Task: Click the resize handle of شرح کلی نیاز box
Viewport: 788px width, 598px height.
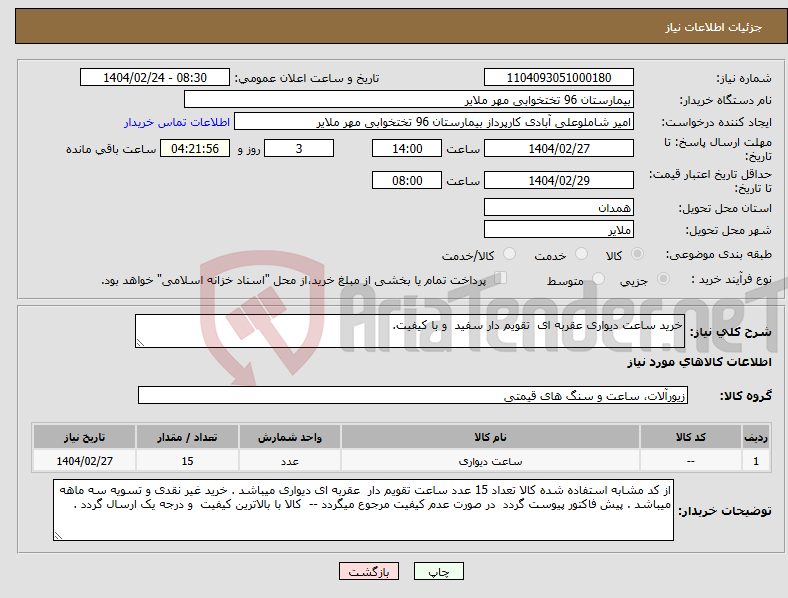Action: tap(140, 343)
